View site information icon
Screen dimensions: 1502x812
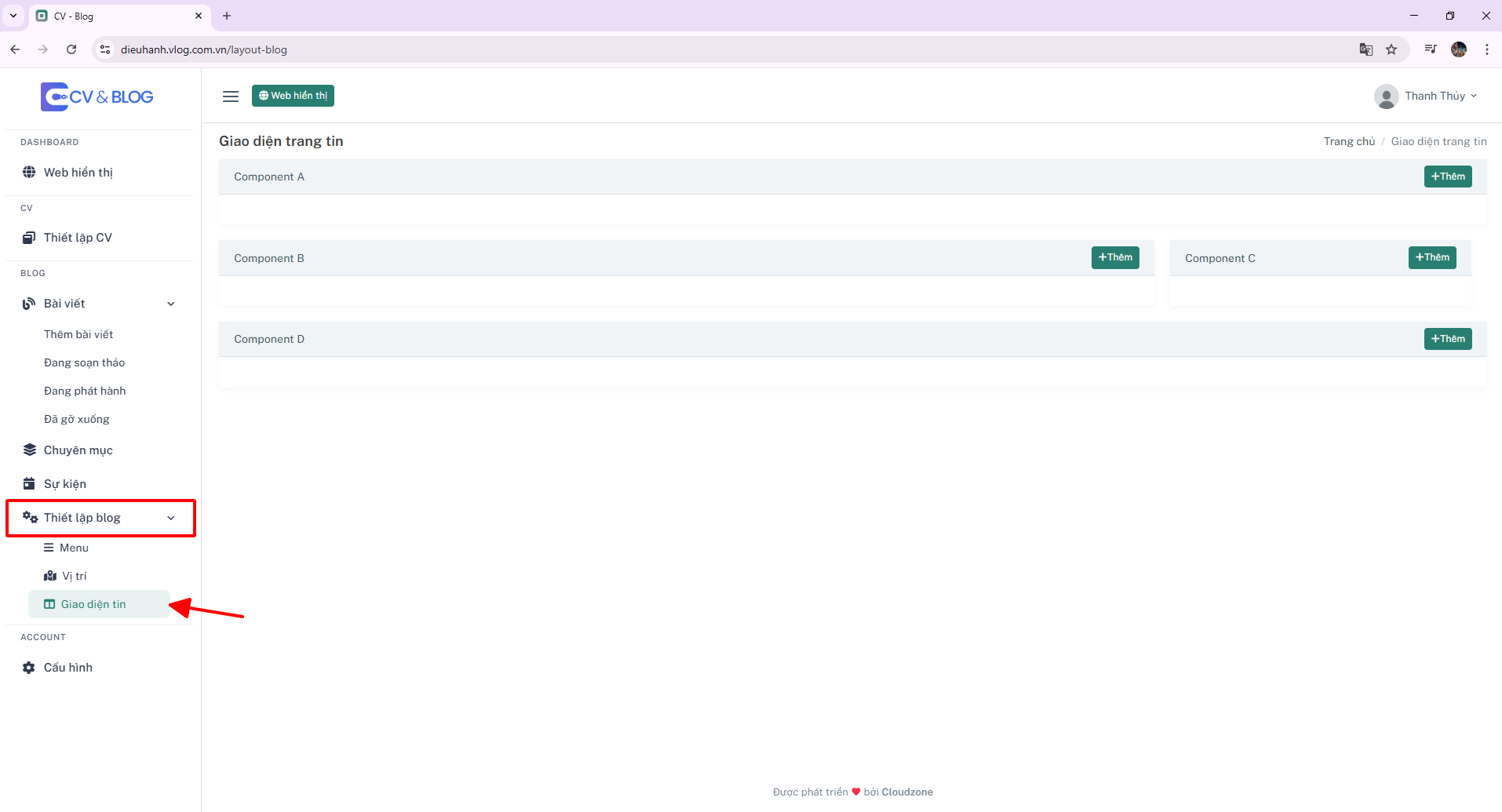tap(105, 49)
